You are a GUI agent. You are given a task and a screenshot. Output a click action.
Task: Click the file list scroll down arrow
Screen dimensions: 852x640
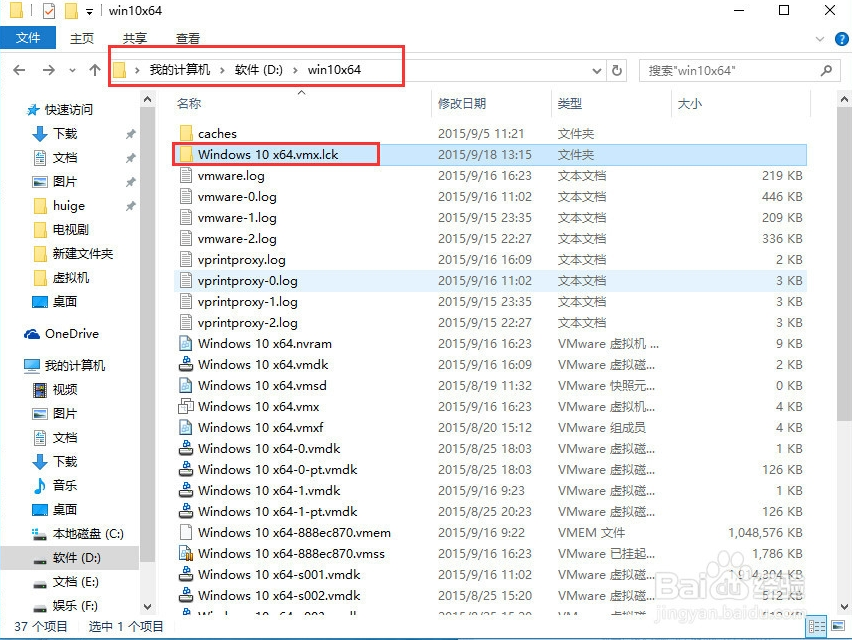pos(844,606)
